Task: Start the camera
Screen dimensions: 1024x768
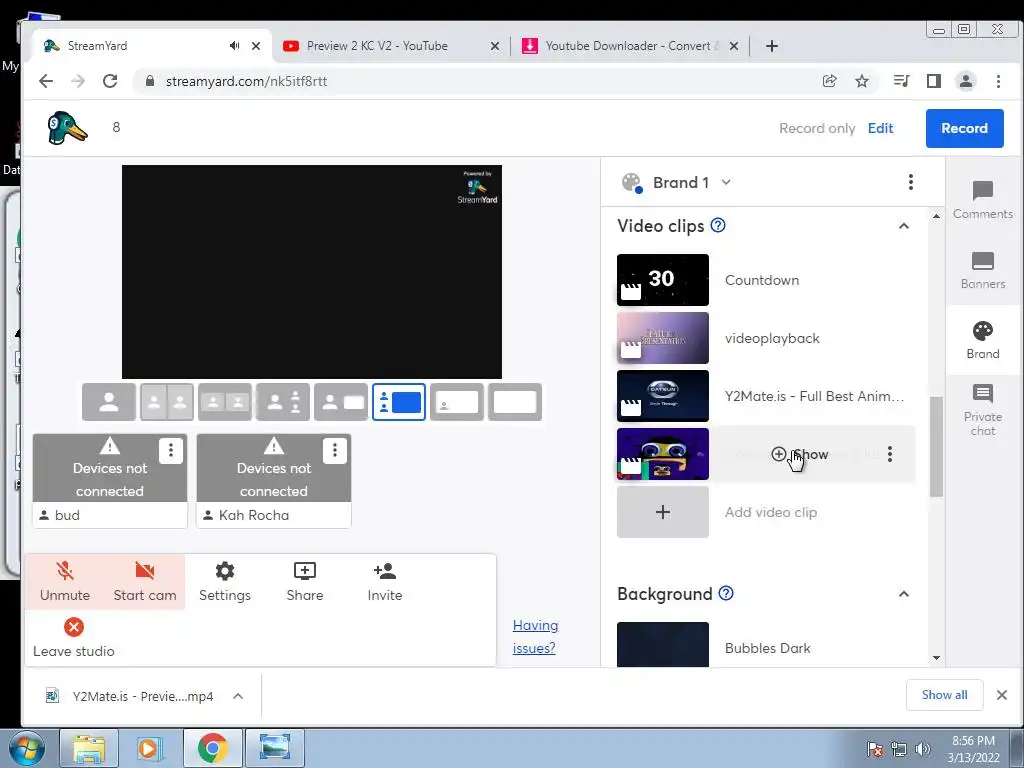Action: click(144, 581)
